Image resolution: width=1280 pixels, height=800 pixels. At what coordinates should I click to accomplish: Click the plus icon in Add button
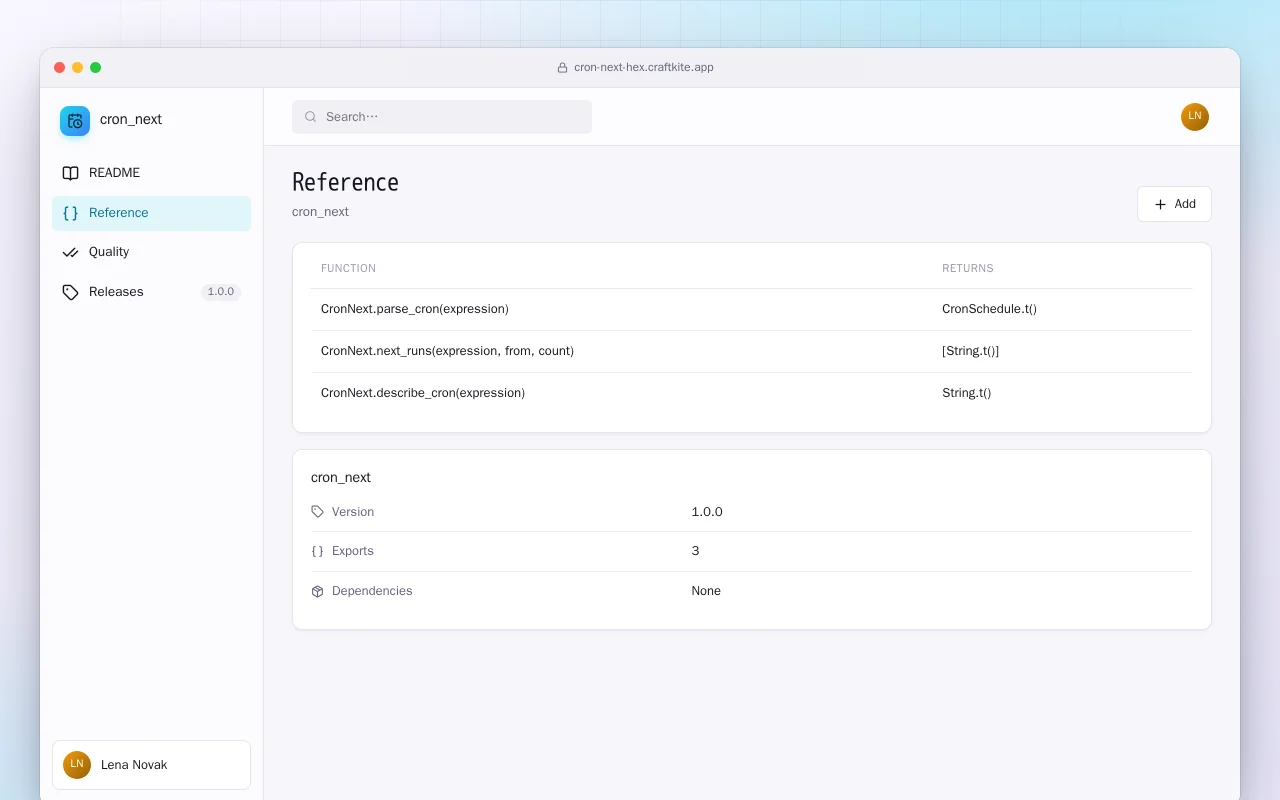tap(1160, 204)
